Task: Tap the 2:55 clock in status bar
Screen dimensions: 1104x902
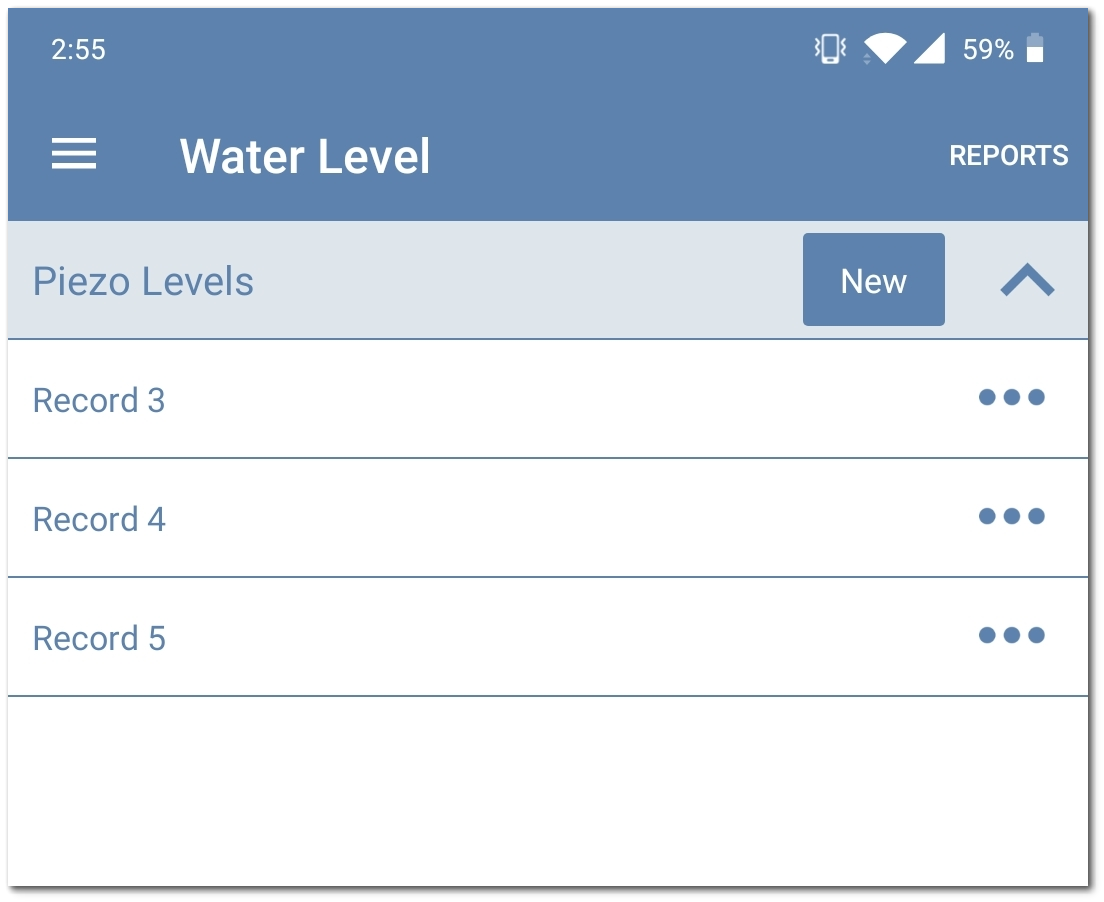Action: pos(78,50)
